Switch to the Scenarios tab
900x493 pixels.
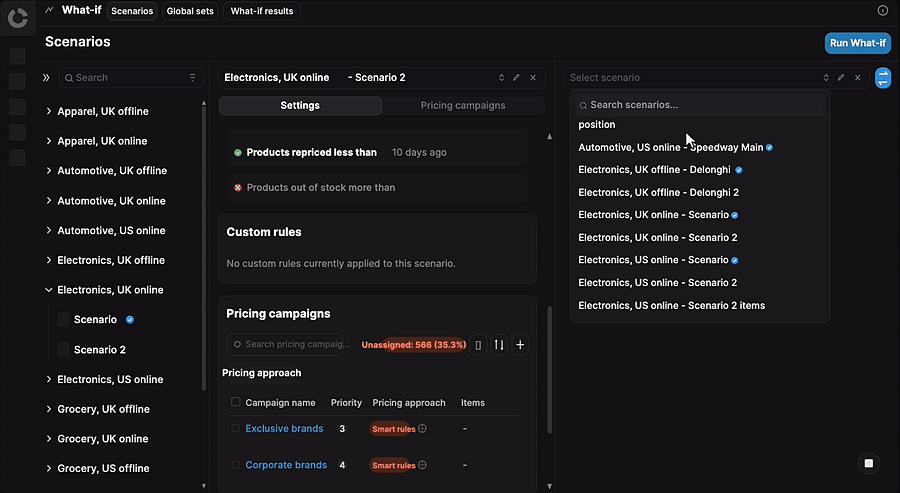[132, 11]
